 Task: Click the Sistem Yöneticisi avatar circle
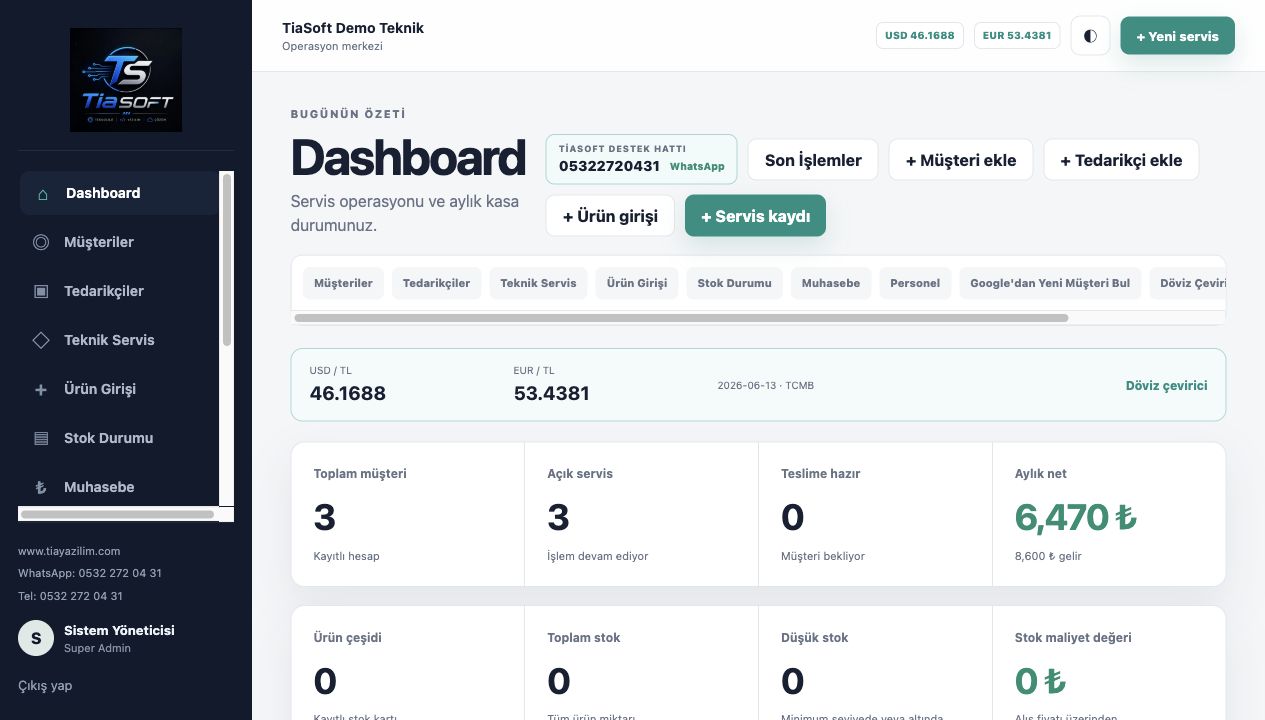pos(36,638)
